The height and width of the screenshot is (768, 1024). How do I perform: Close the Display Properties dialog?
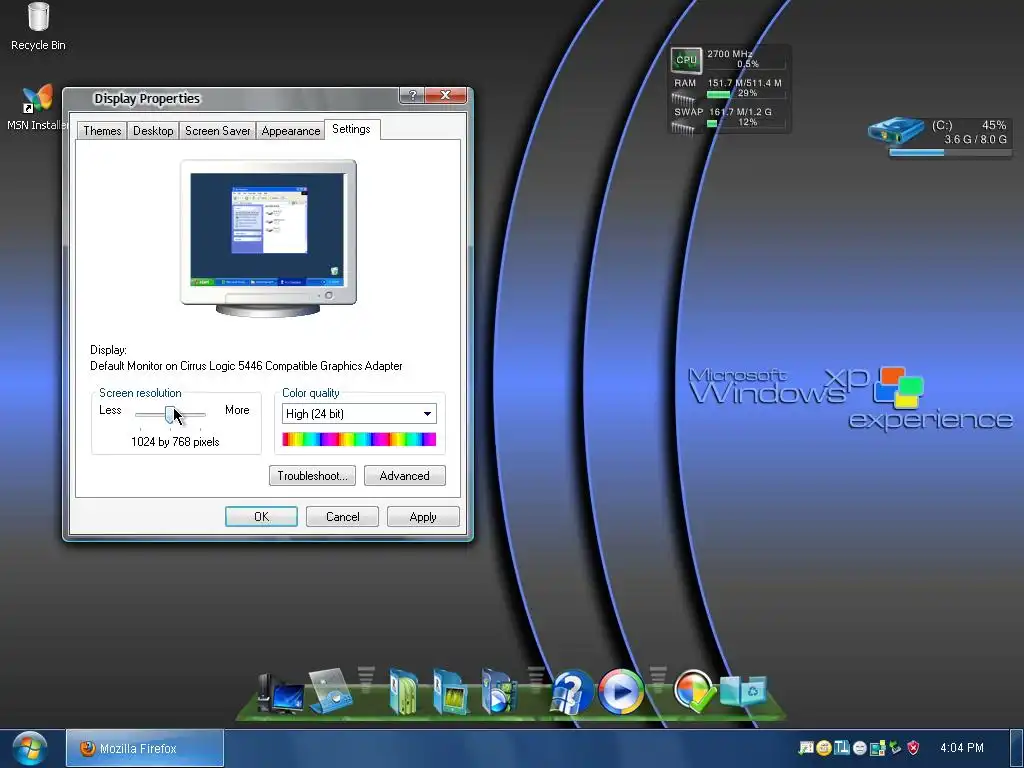446,95
